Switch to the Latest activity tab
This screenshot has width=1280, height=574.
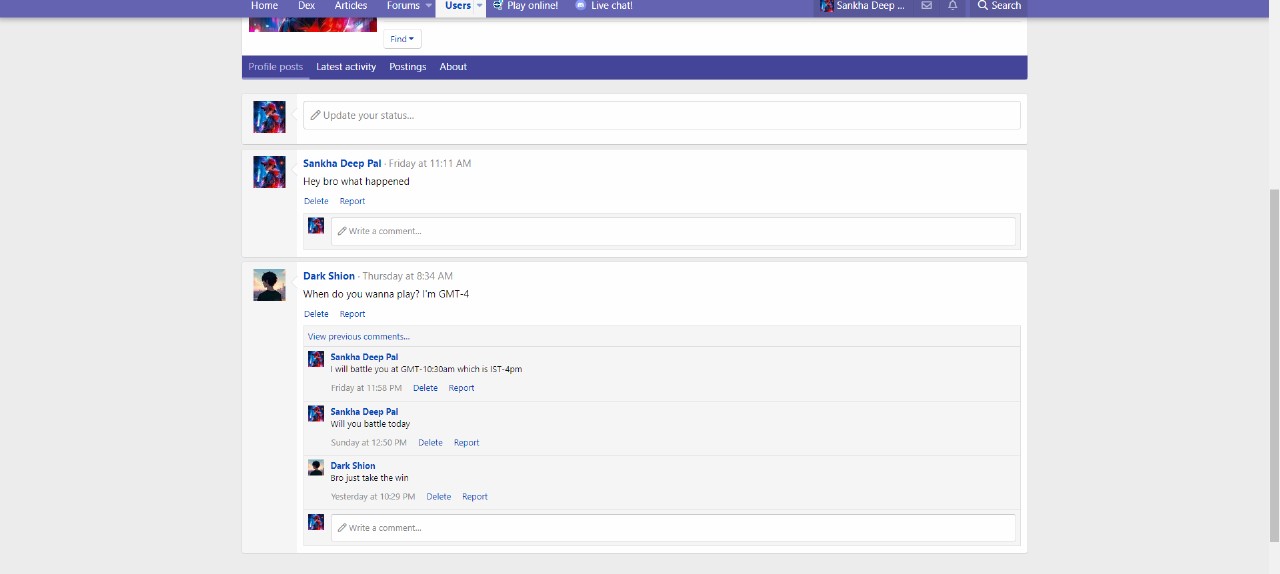pos(346,67)
